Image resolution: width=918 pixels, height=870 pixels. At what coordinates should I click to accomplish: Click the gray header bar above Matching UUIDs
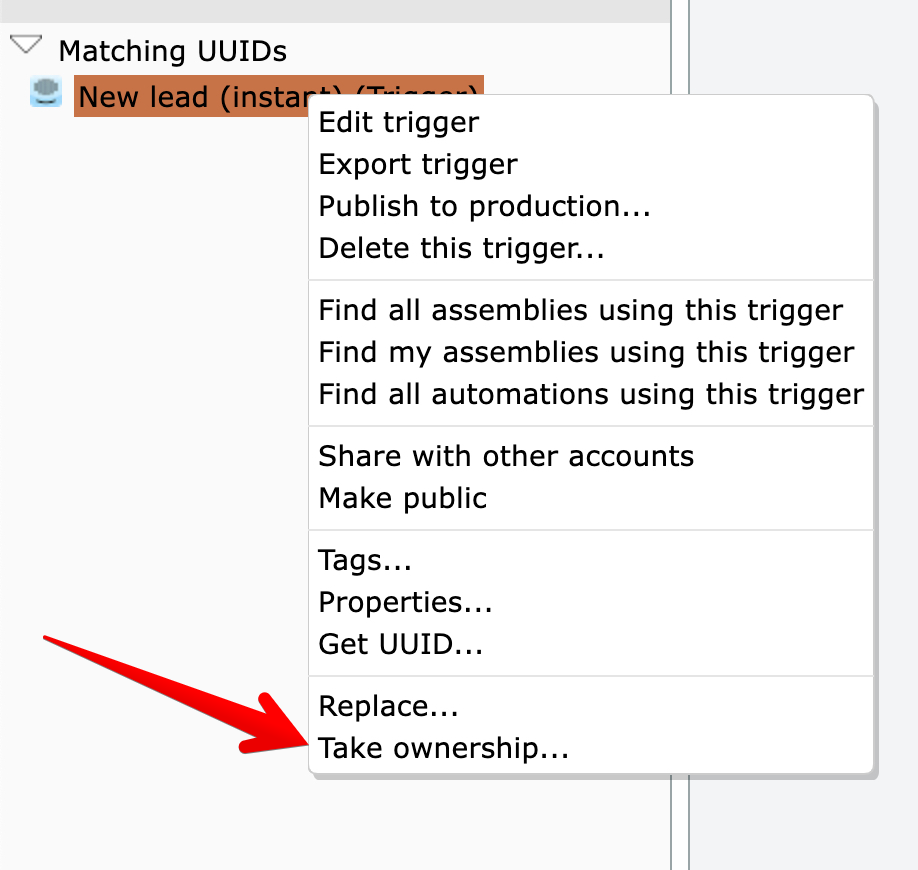coord(334,10)
